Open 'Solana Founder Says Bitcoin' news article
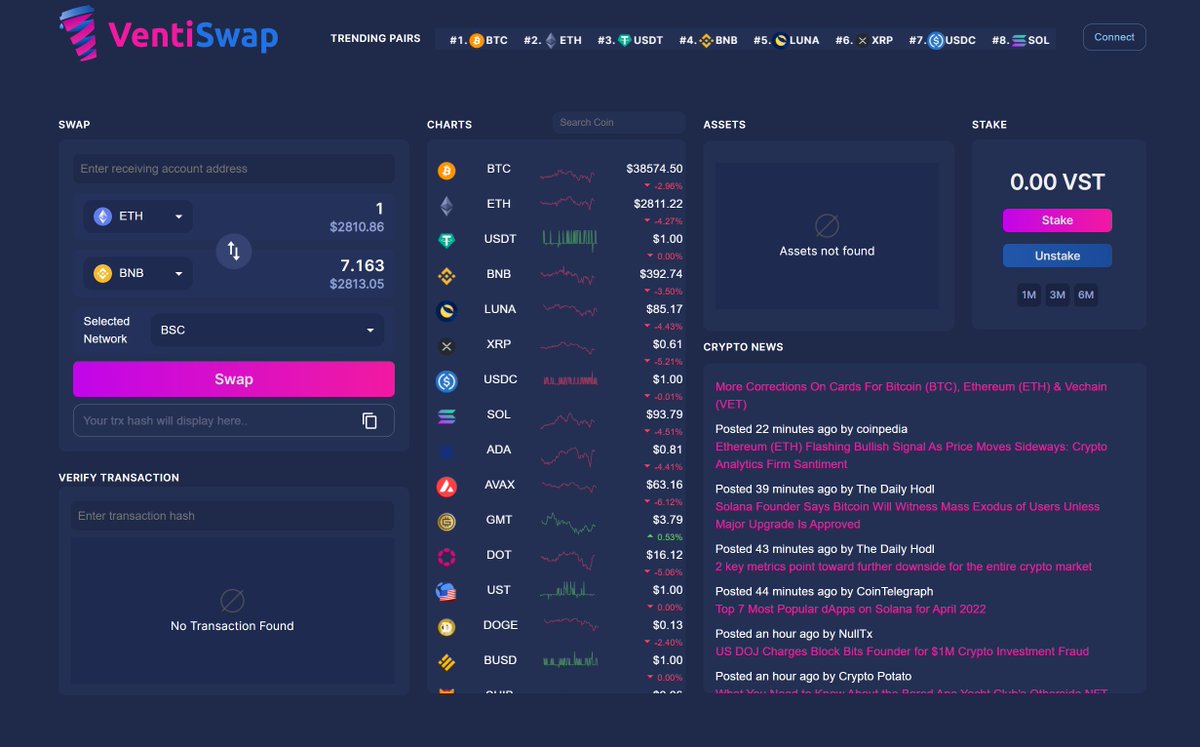 click(907, 515)
